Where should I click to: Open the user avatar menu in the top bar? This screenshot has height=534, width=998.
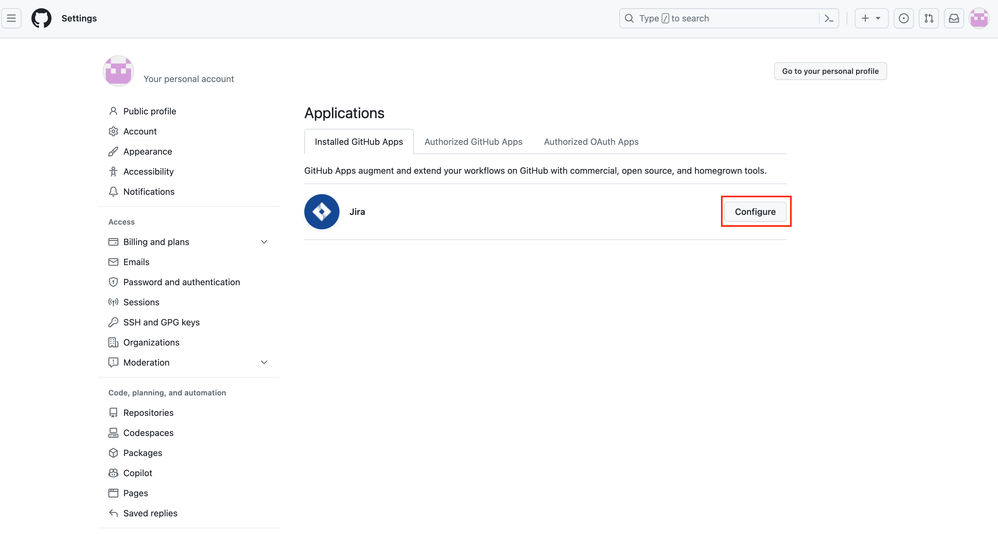[979, 18]
